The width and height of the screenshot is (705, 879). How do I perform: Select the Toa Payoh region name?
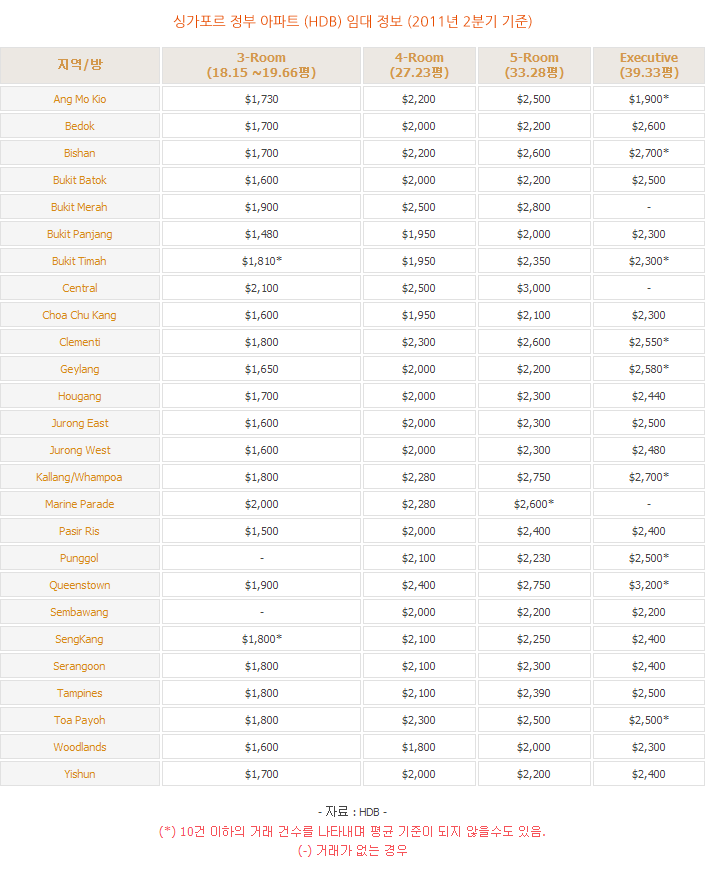[x=80, y=720]
